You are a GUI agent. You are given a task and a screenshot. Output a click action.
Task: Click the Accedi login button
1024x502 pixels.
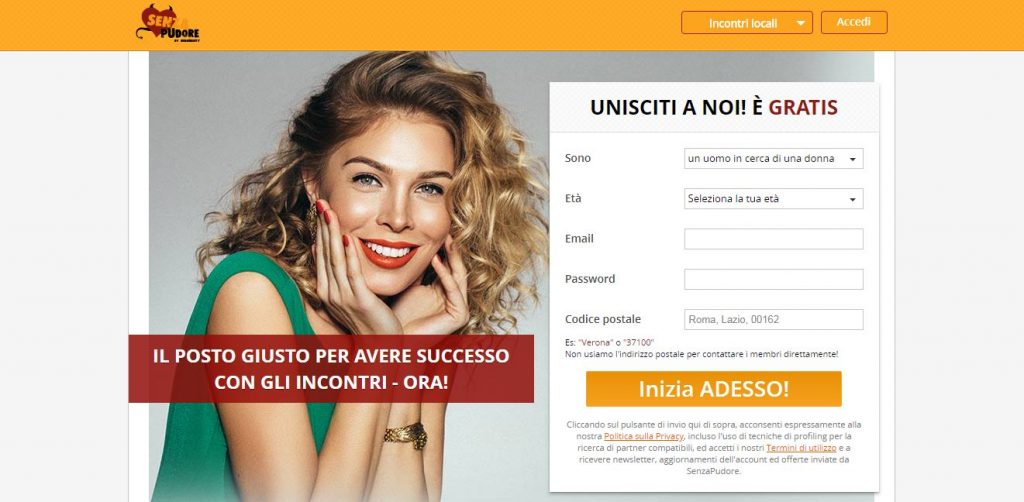point(854,22)
